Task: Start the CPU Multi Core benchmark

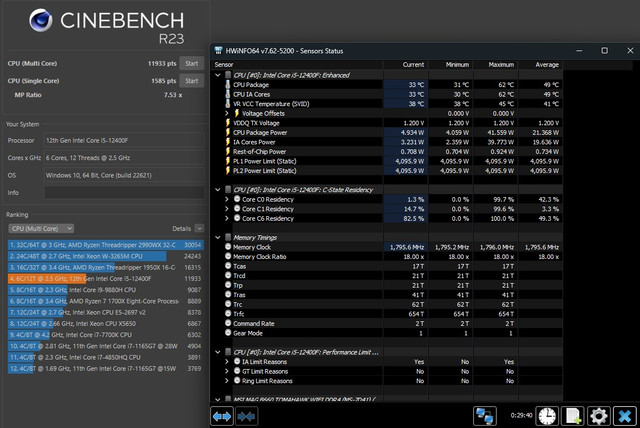Action: pyautogui.click(x=191, y=63)
